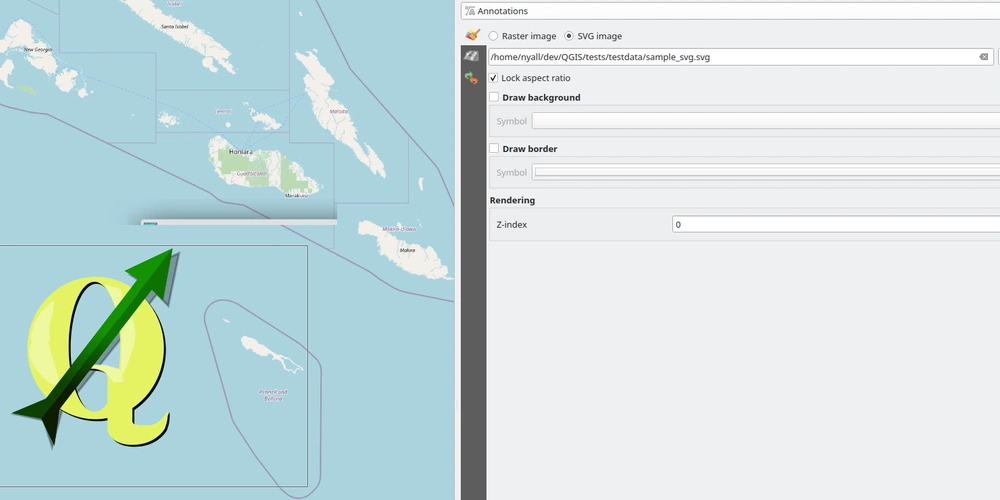
Task: Expand the Draw border Symbol dropdown
Action: (x=765, y=172)
